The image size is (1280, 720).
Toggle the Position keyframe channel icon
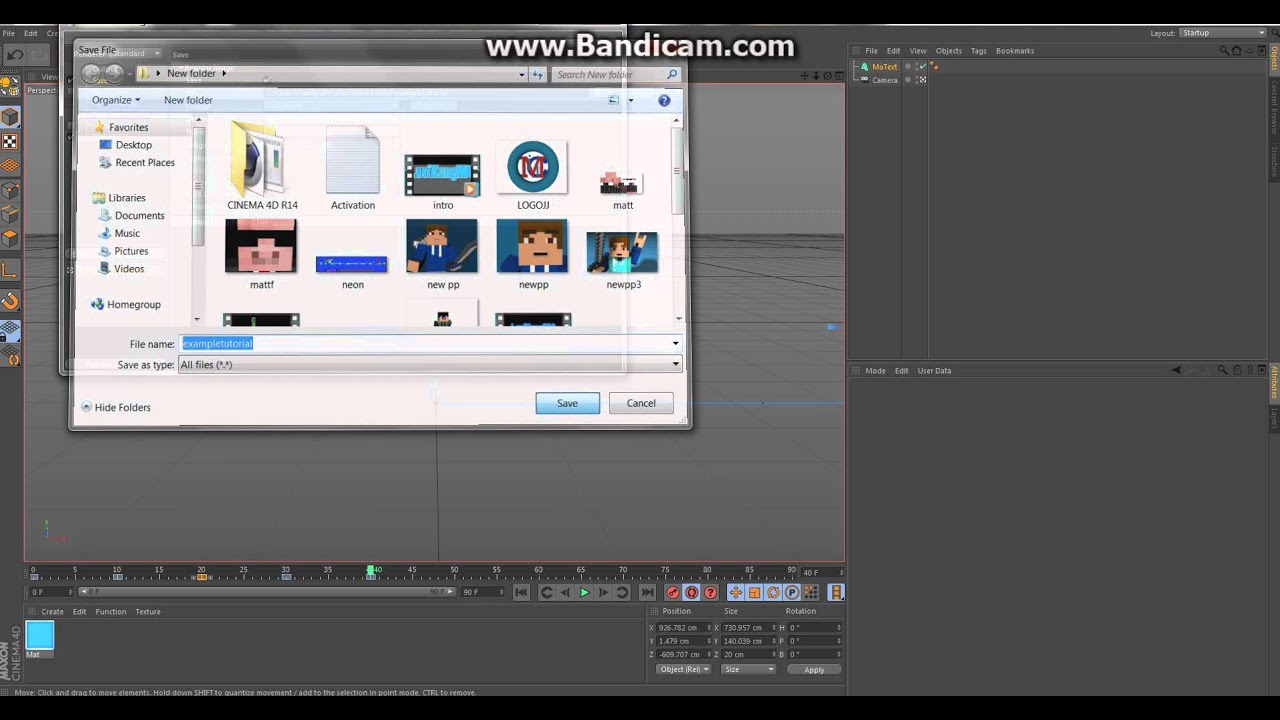(735, 593)
